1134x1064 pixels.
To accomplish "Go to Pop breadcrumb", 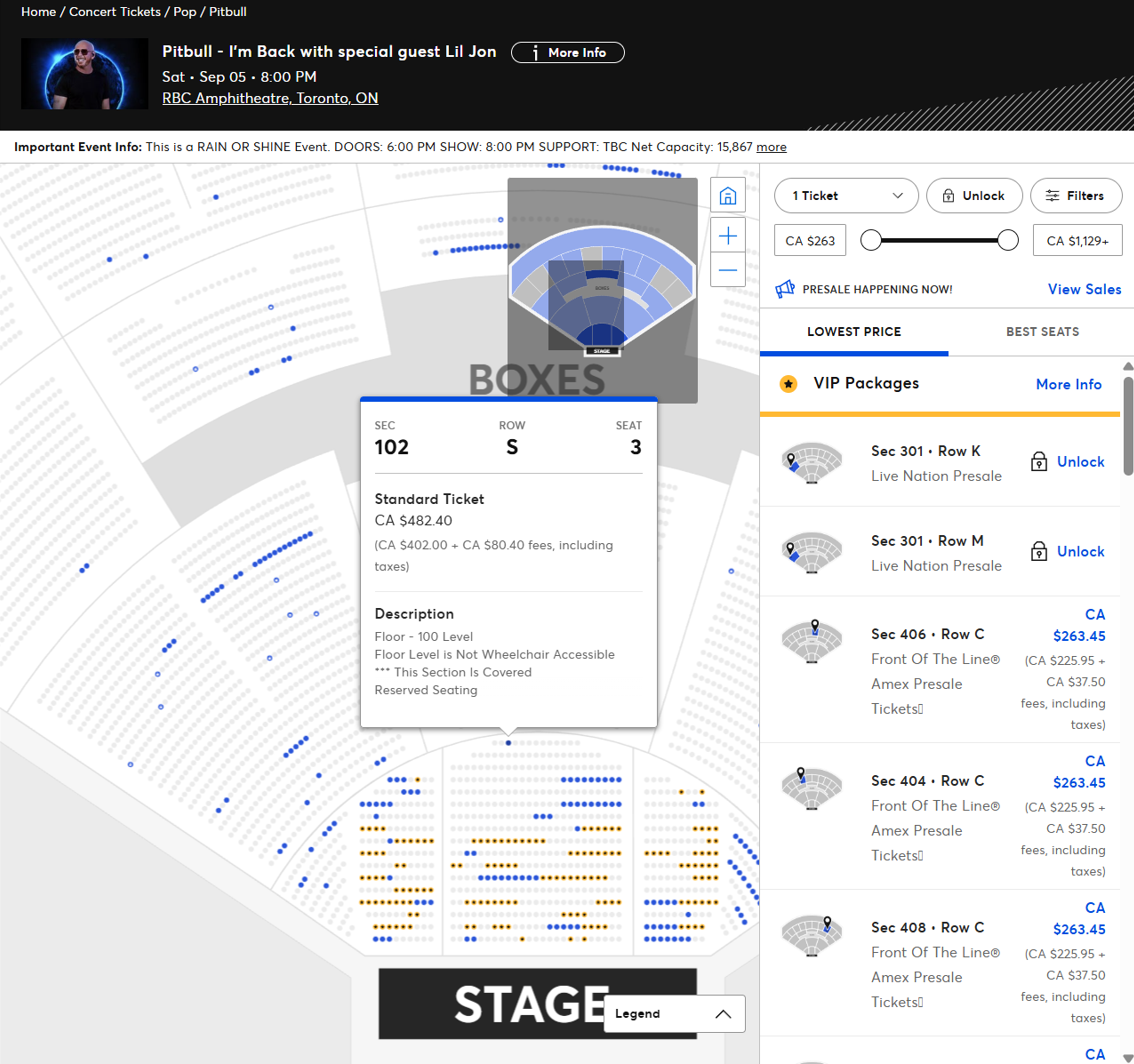I will point(184,12).
